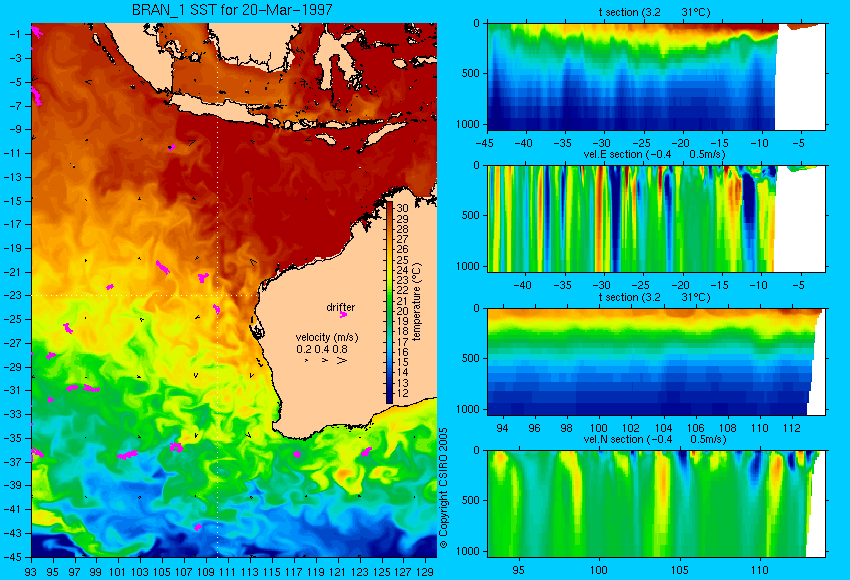Click 94 on the longitude temperature section axis

[502, 428]
